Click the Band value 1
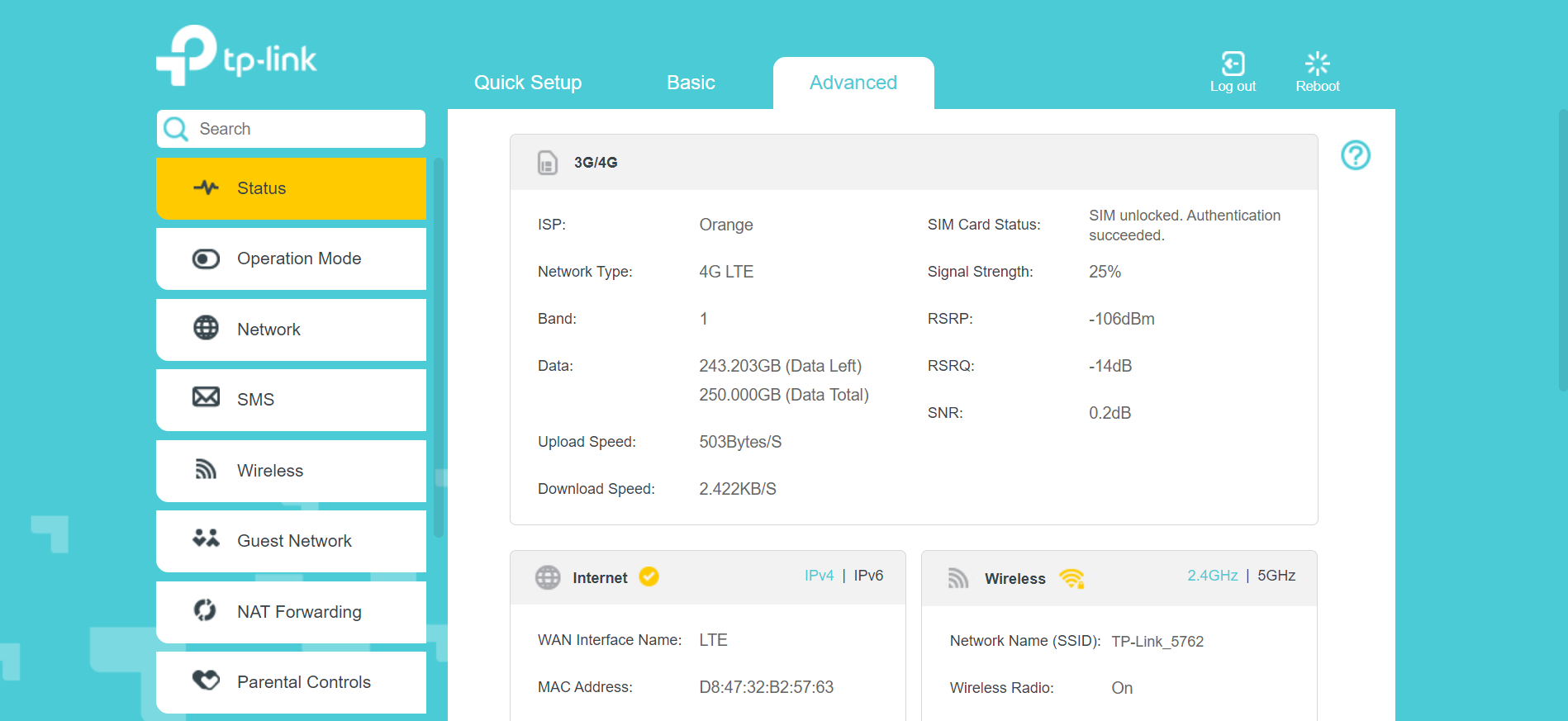This screenshot has width=1568, height=721. pyautogui.click(x=704, y=319)
